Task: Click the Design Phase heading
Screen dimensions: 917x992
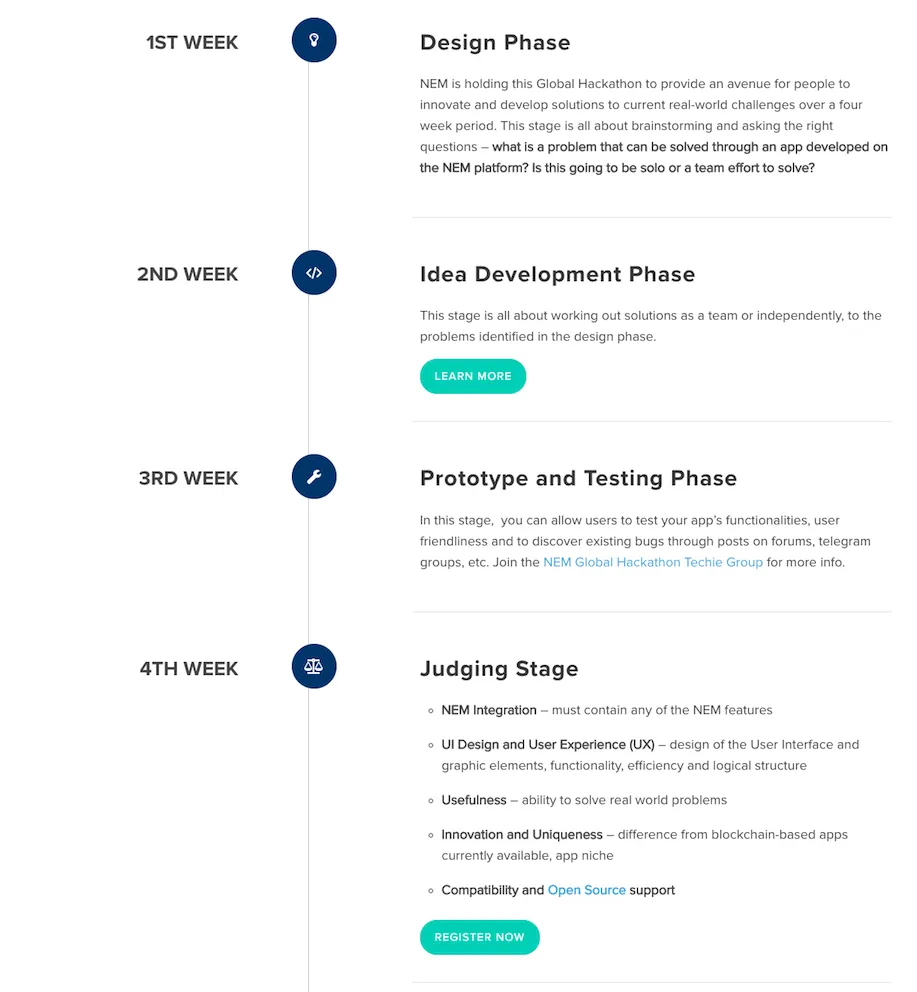Action: point(495,43)
